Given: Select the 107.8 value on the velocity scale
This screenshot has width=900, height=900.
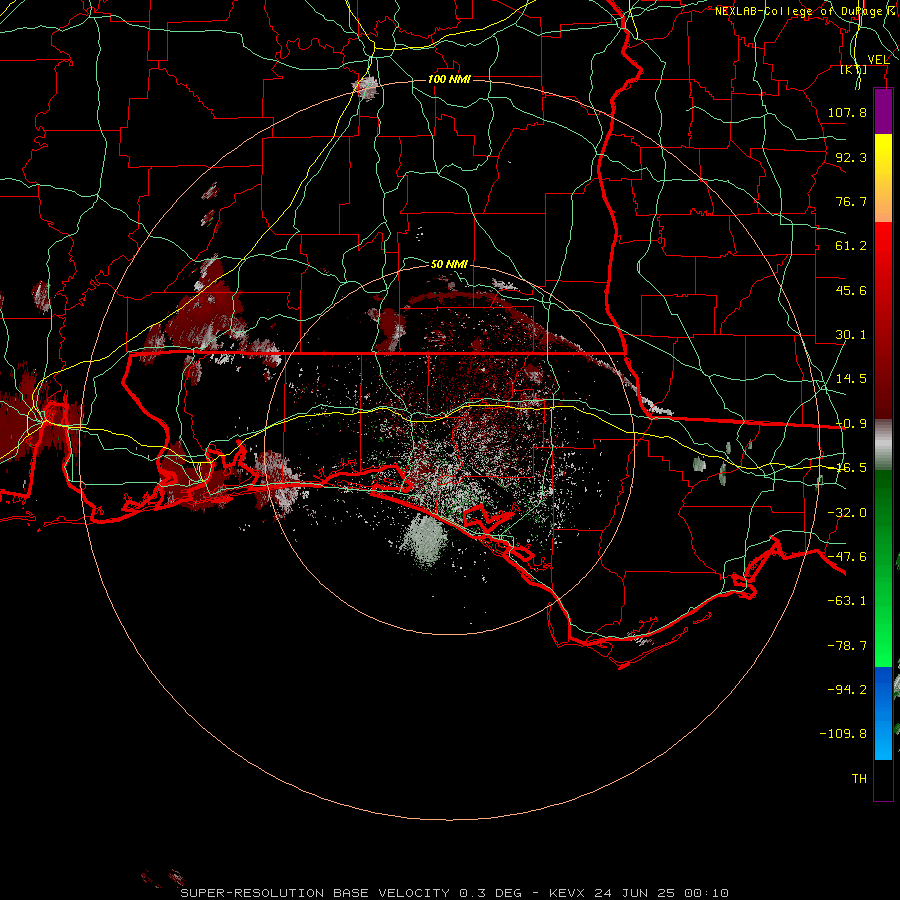Looking at the screenshot, I should (847, 112).
